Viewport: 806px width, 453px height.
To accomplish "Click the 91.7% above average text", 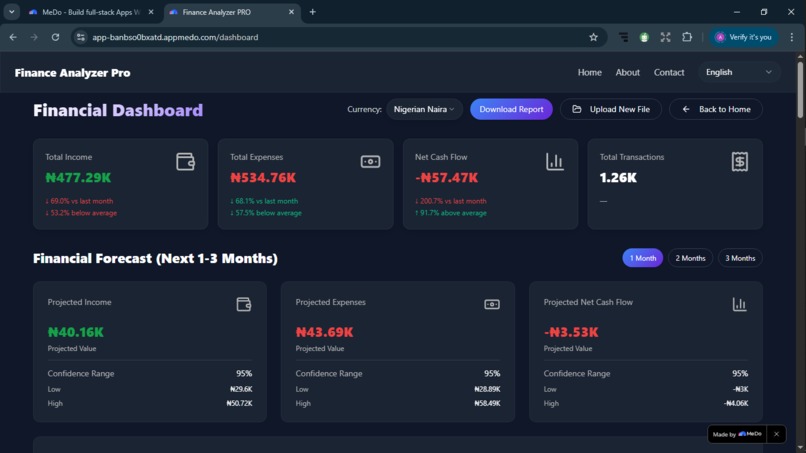I will (x=450, y=213).
